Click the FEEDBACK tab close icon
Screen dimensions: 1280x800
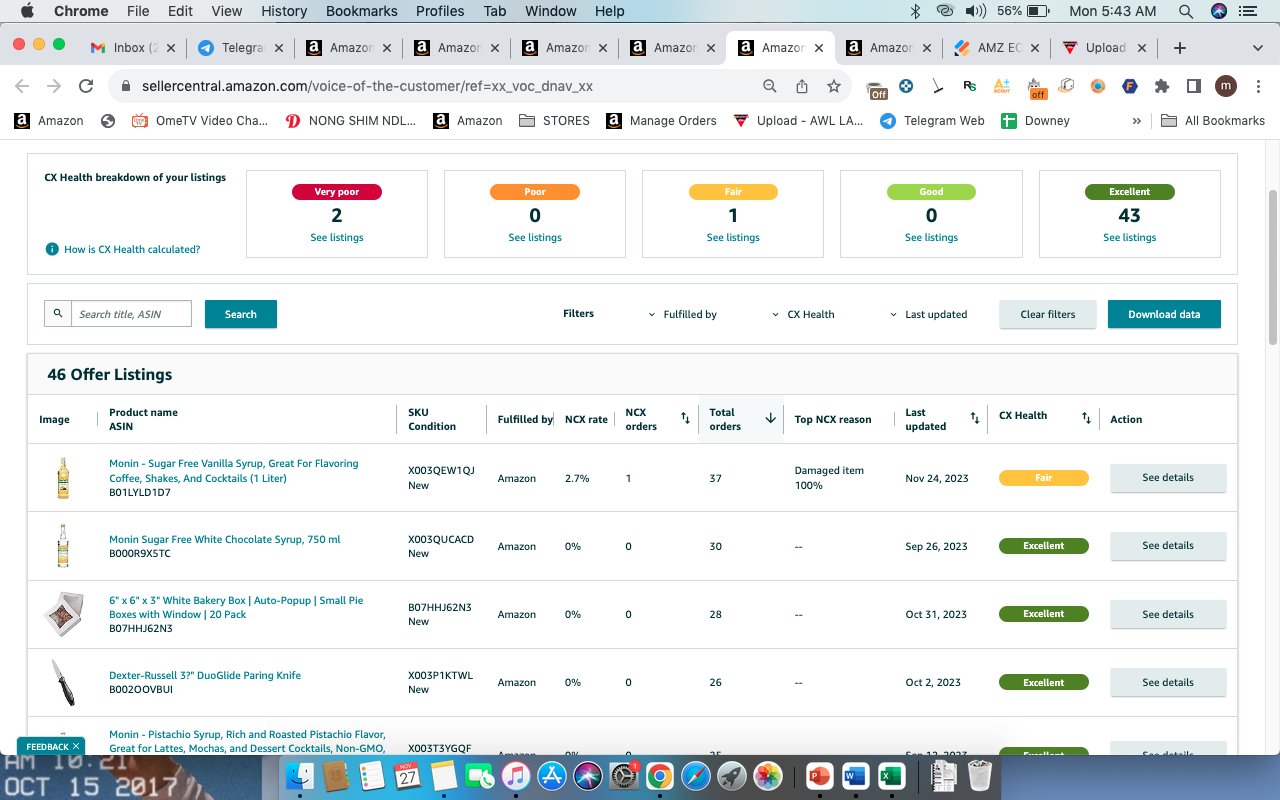[x=76, y=746]
